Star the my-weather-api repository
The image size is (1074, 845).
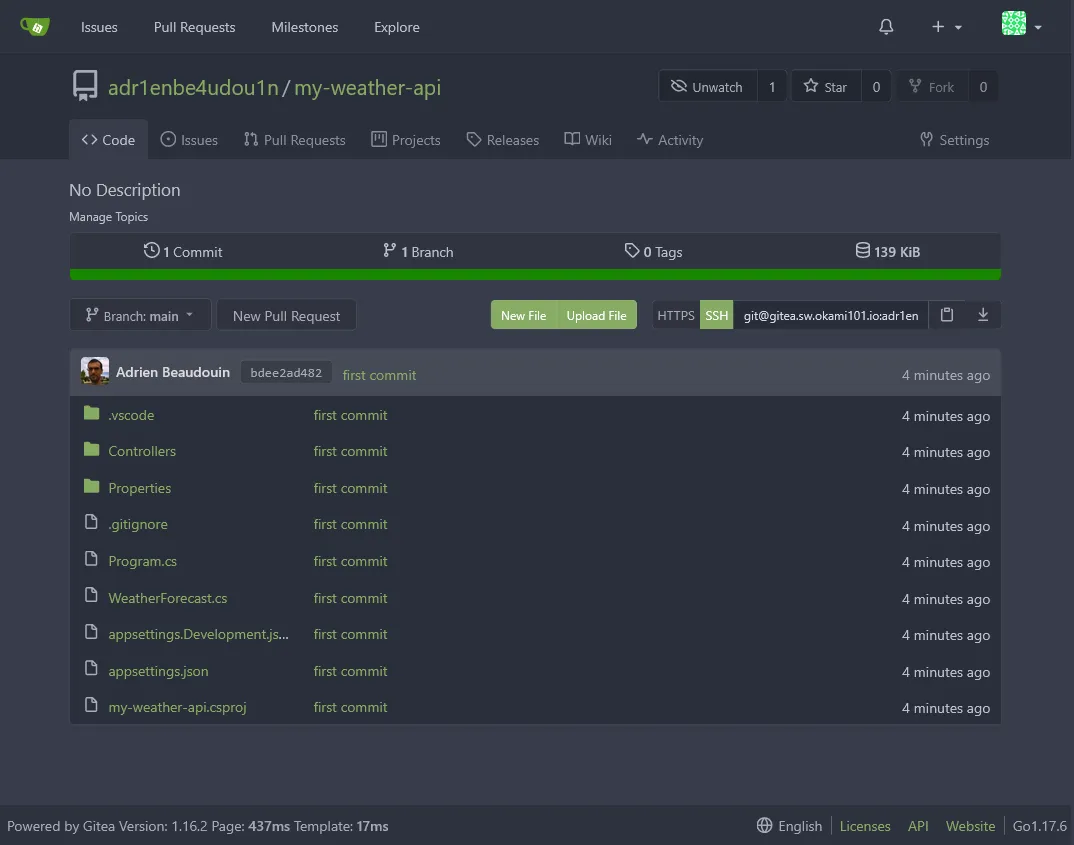point(826,86)
